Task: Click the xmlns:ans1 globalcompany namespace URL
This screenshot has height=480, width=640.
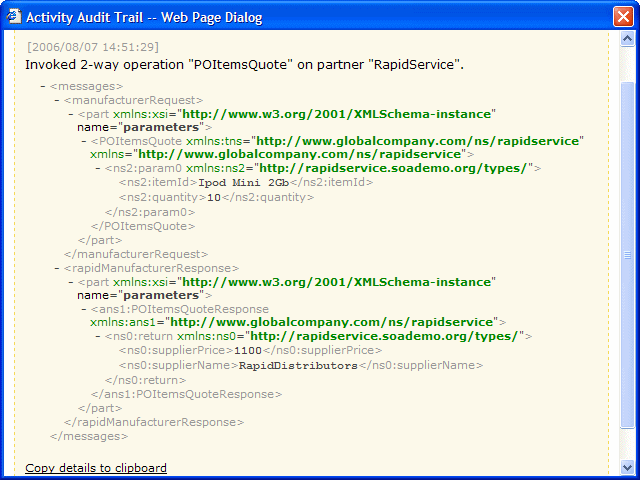Action: click(331, 322)
